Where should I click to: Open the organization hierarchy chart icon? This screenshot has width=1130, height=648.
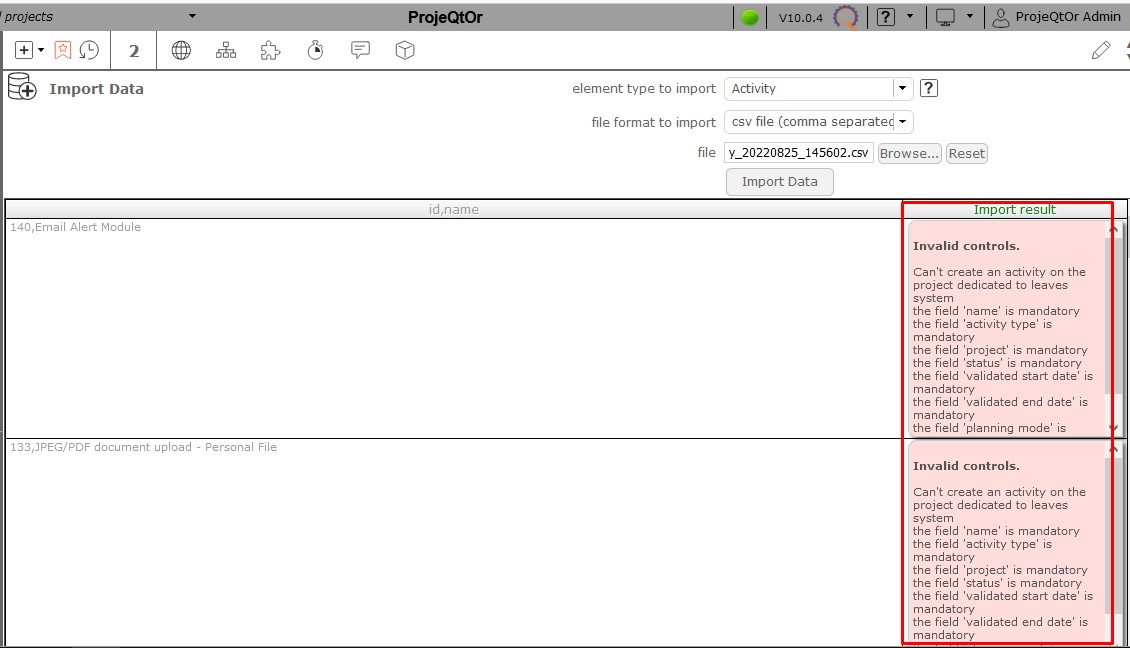[226, 50]
